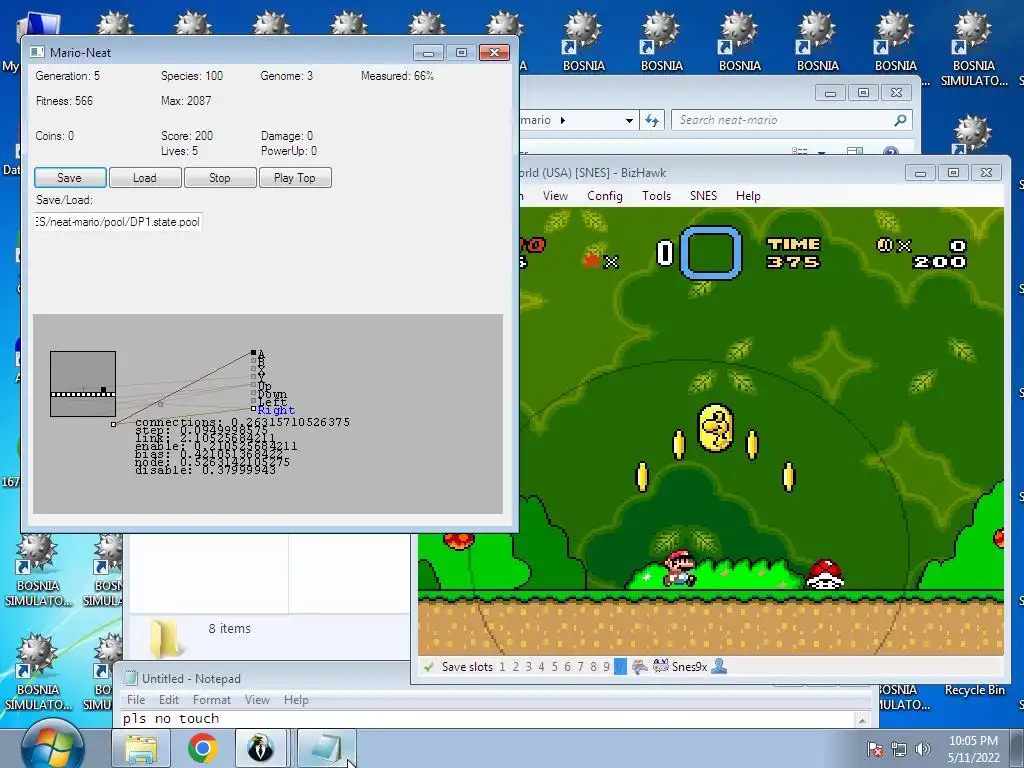Click the Measured: 66% label

pos(397,76)
